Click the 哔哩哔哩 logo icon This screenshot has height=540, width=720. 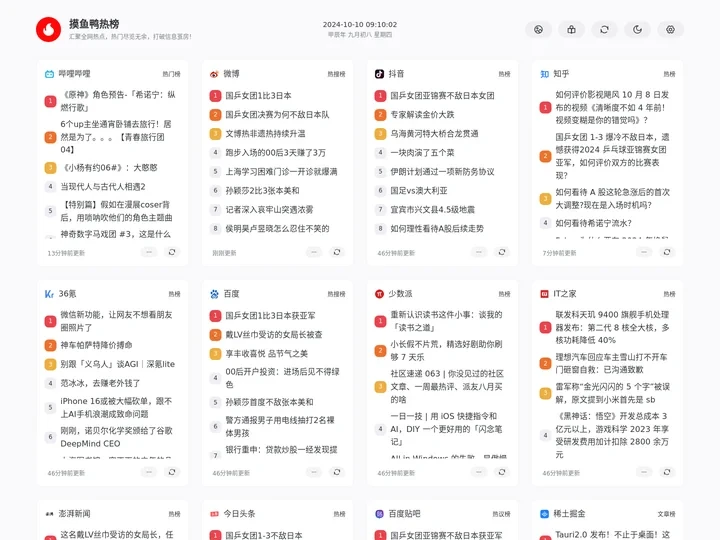(x=49, y=74)
